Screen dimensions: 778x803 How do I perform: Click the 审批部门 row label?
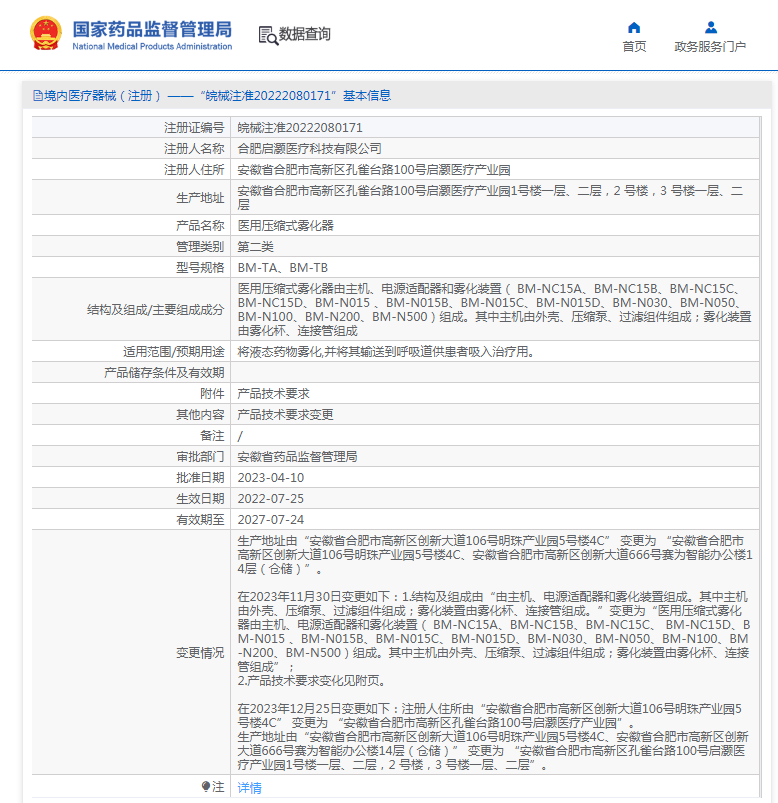pos(200,456)
